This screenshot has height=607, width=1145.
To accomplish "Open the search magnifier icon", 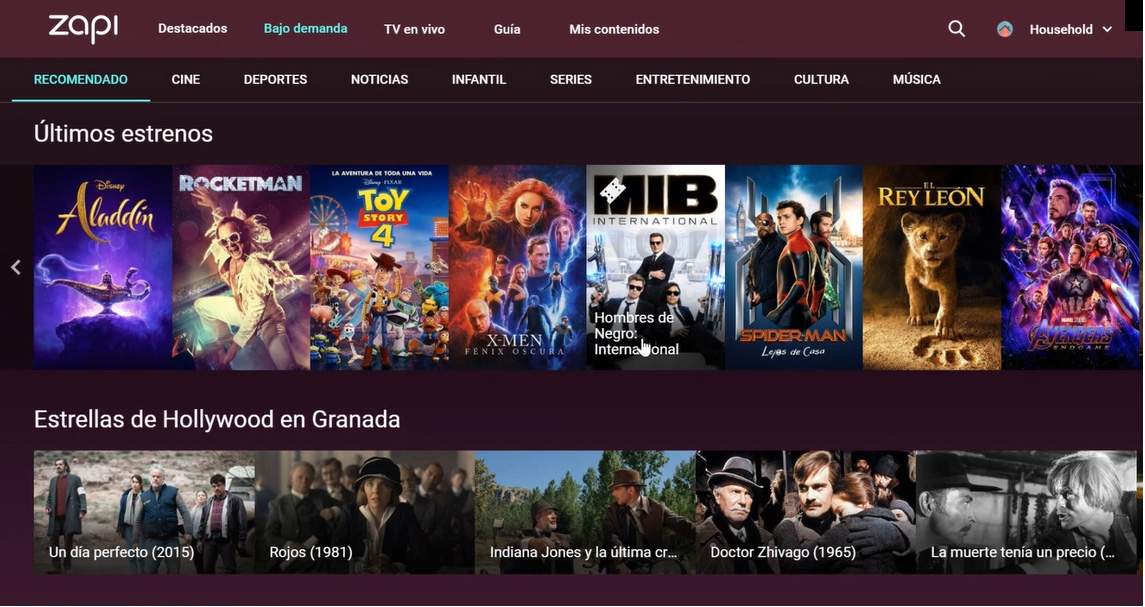I will point(957,29).
